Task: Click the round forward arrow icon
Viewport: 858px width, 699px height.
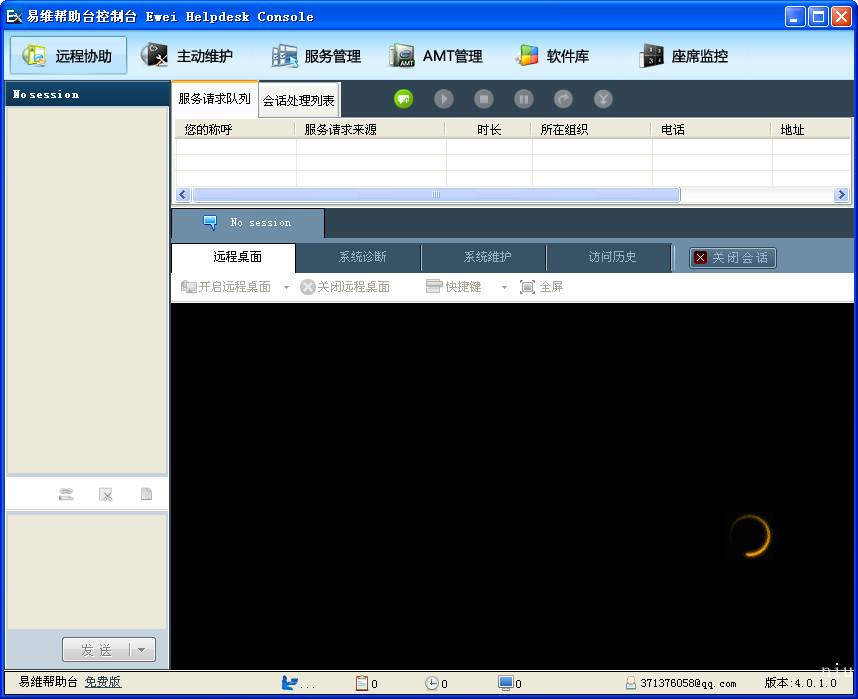Action: [x=564, y=99]
